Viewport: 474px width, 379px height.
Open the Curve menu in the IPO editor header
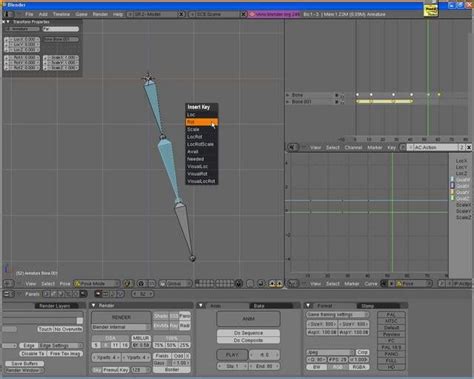[371, 284]
